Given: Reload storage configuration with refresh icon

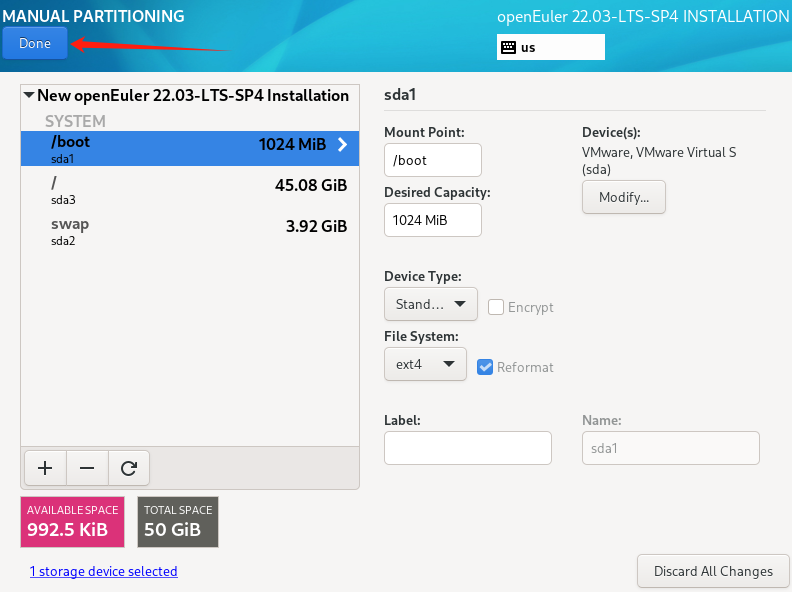Looking at the screenshot, I should coord(129,468).
